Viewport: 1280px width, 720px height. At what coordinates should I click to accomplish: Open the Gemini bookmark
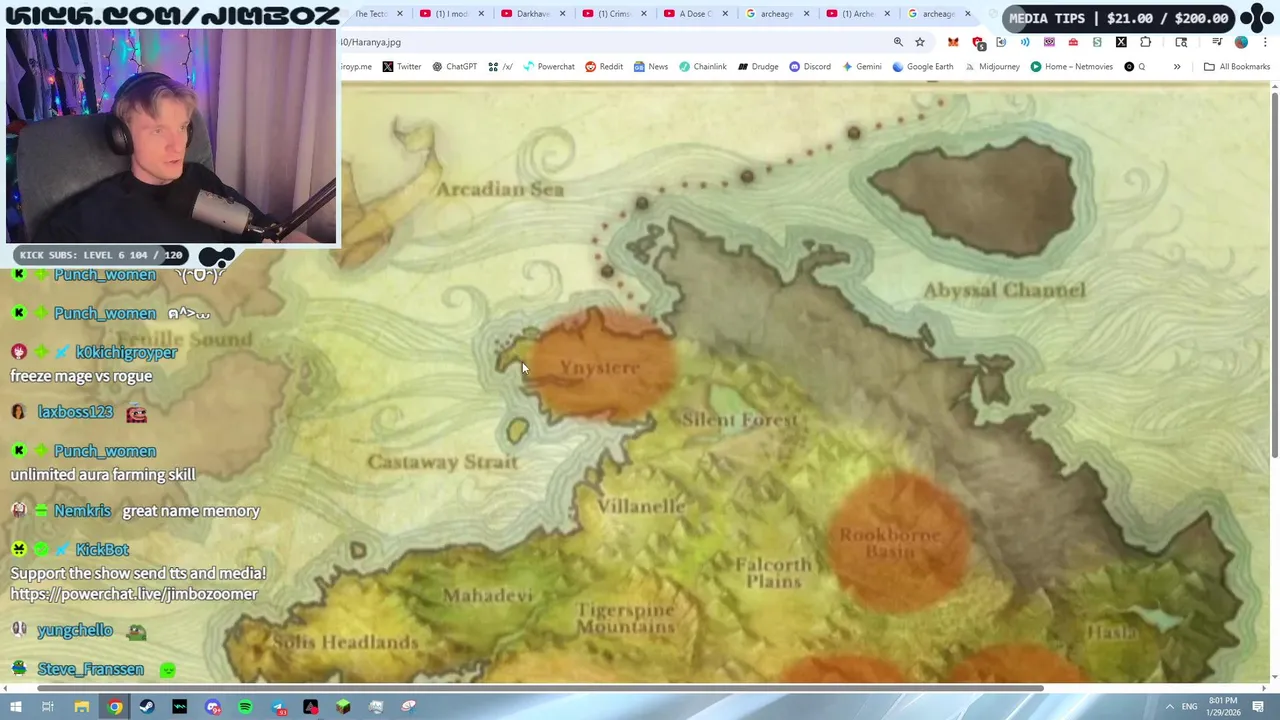[861, 67]
